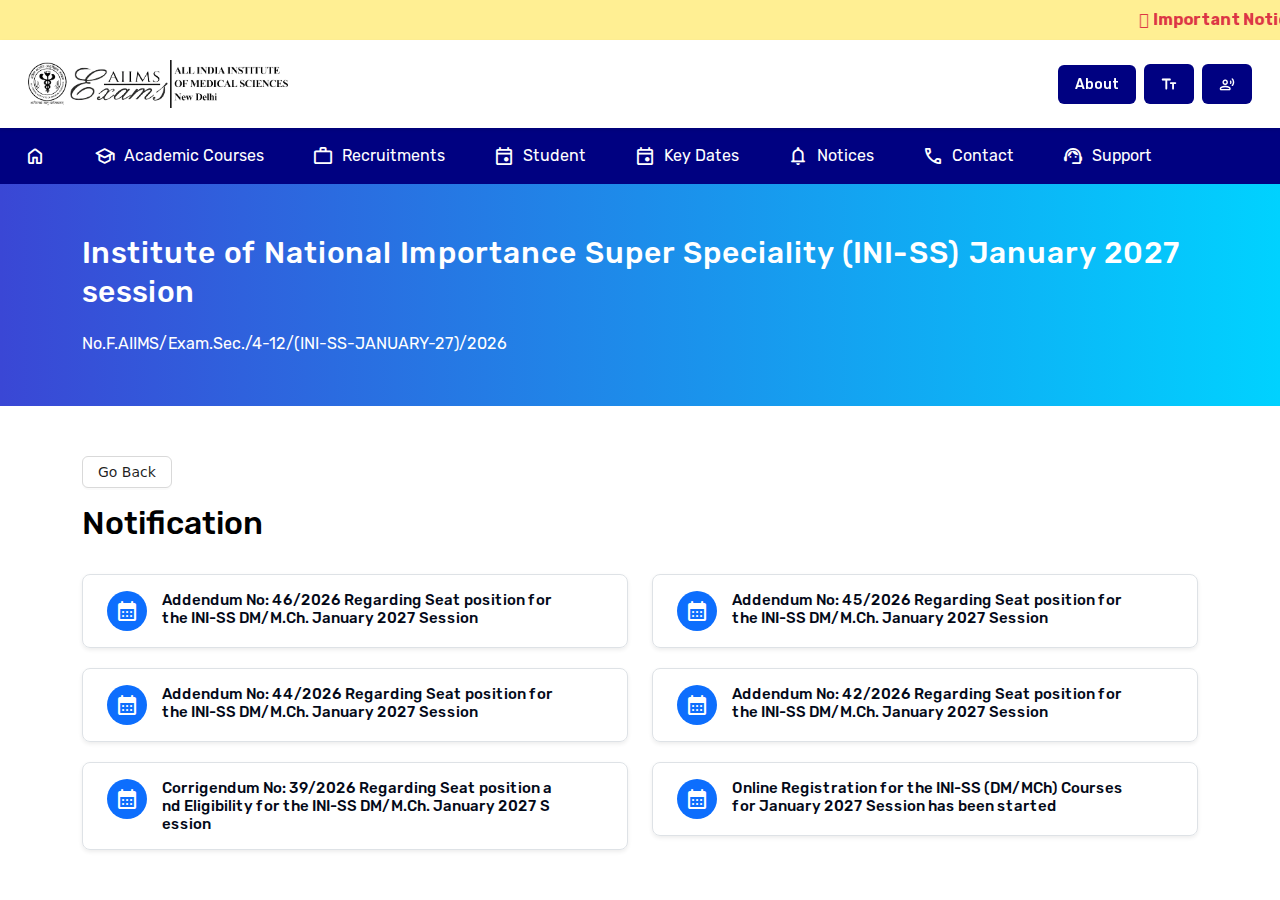Click calendar icon of Online Registration notice
This screenshot has width=1280, height=900.
[x=697, y=799]
